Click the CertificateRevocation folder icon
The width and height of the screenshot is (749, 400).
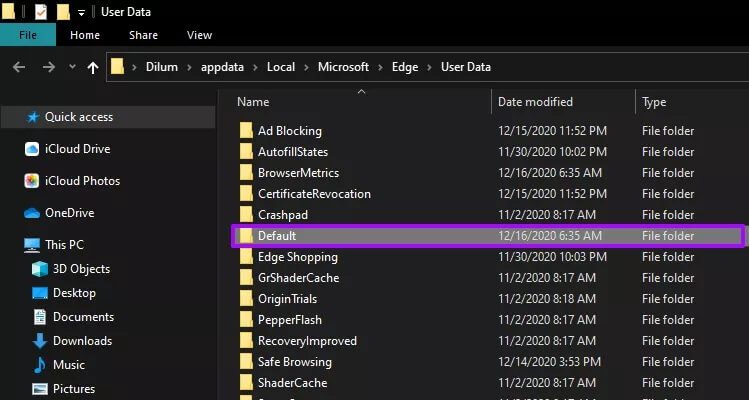(246, 194)
